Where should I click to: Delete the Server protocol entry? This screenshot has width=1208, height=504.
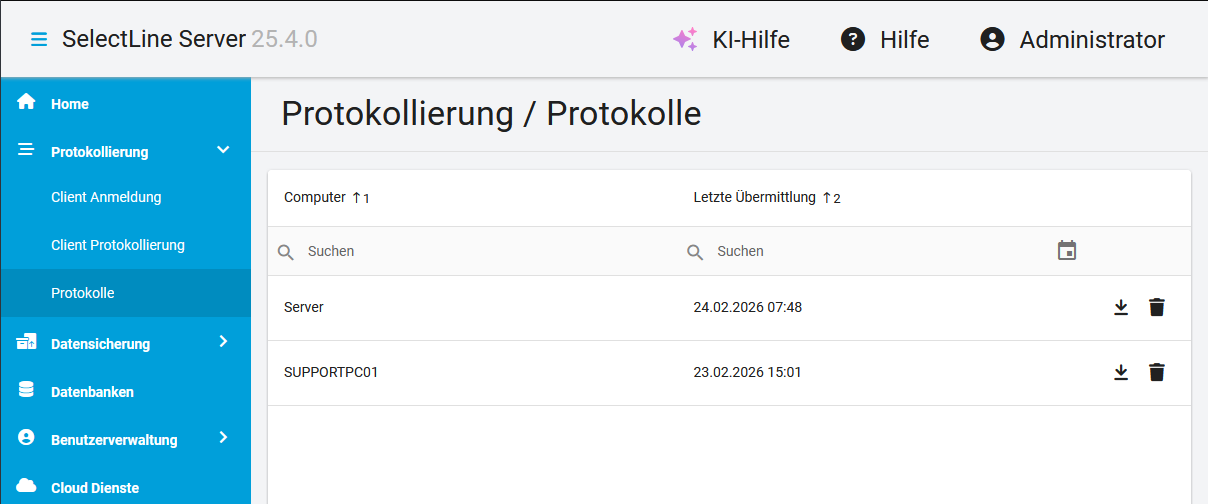1157,308
